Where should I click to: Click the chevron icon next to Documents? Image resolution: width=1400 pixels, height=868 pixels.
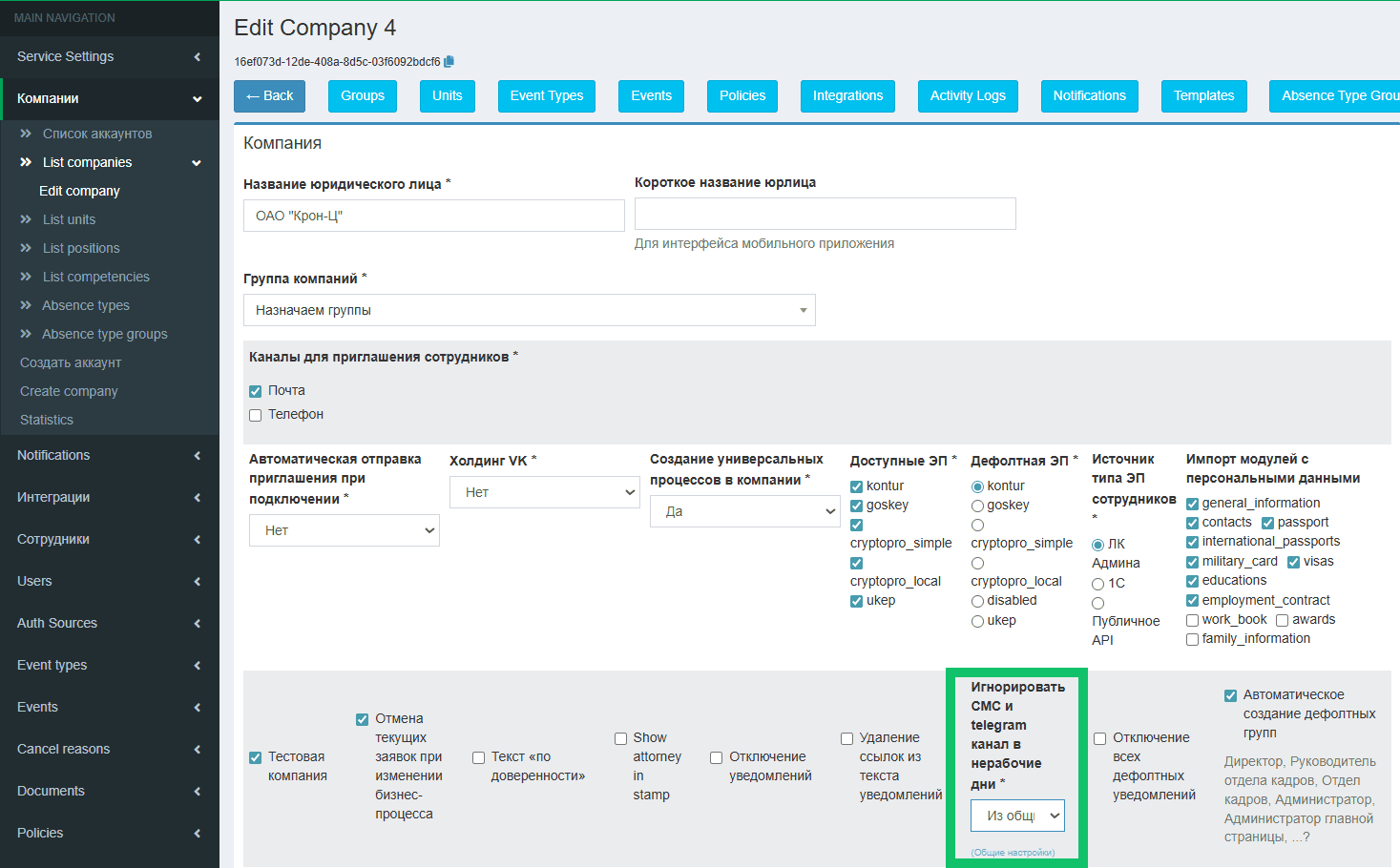(x=198, y=791)
